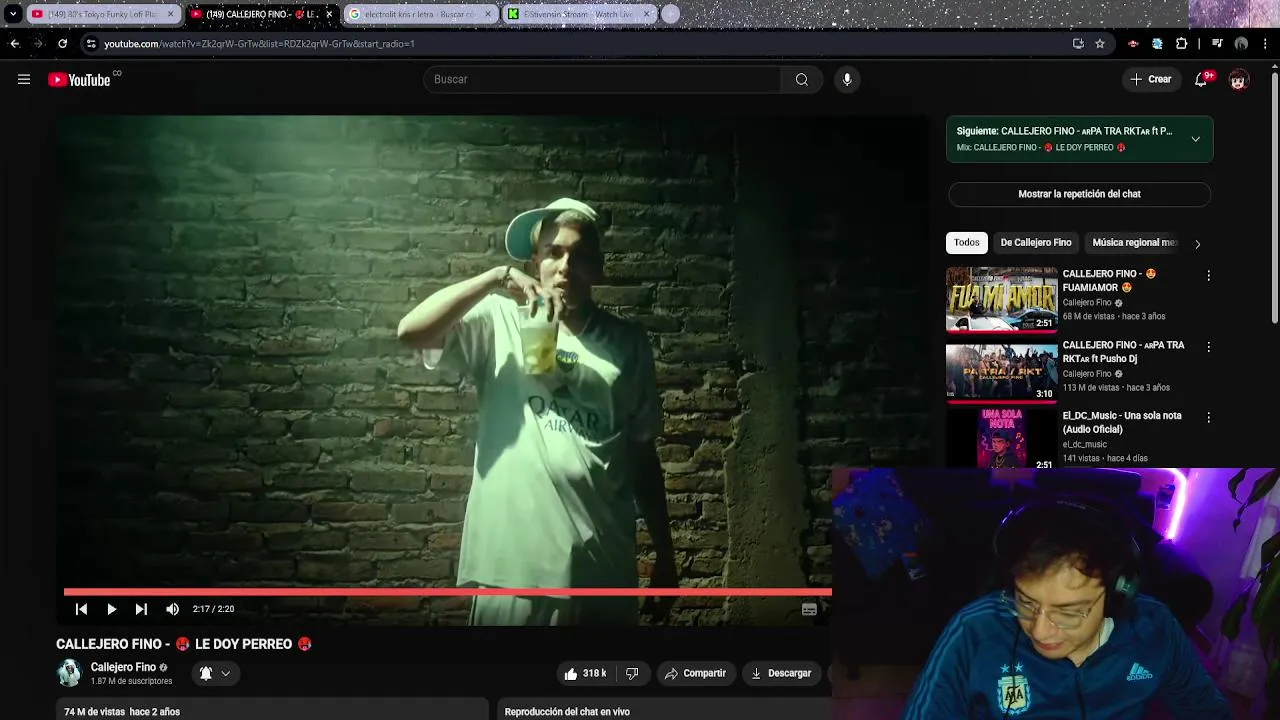
Task: Open browser three-dot menu
Action: 1266,44
